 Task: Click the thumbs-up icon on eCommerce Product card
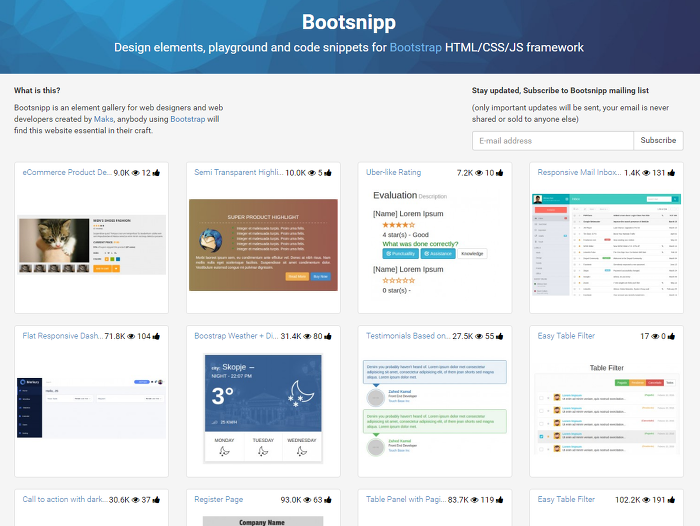pyautogui.click(x=156, y=173)
